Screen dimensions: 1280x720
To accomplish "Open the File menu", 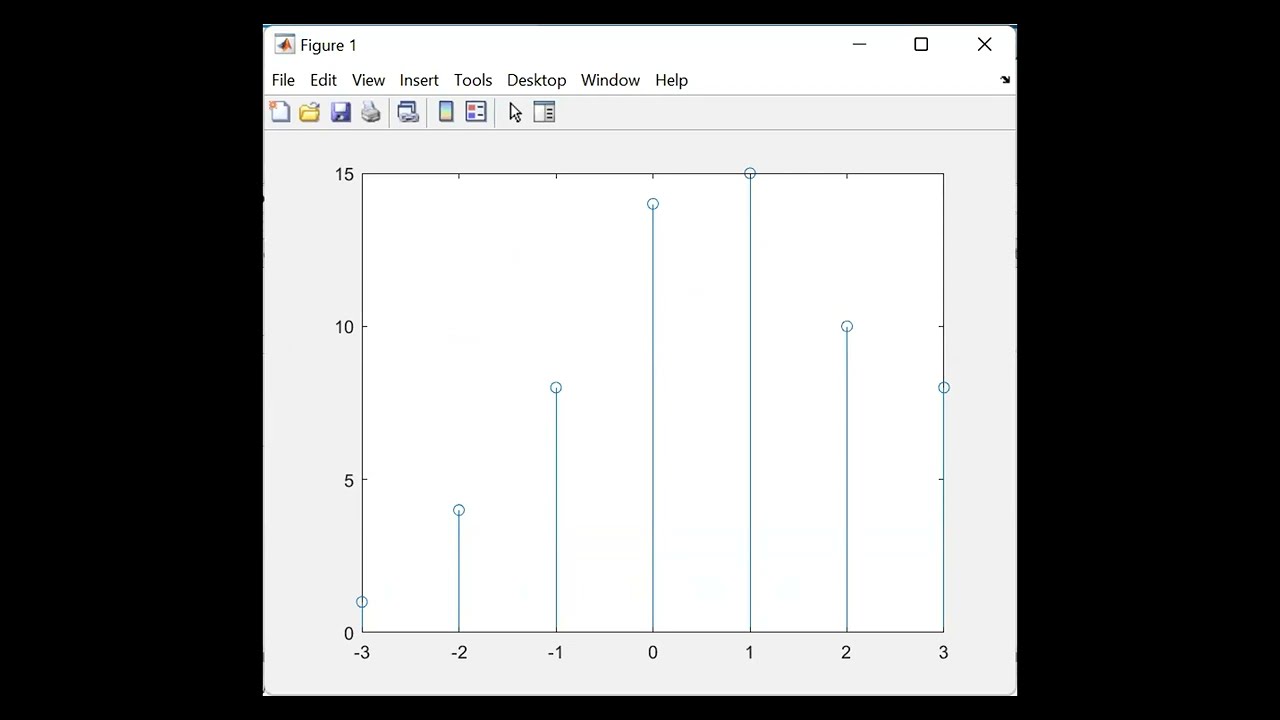I will pos(283,80).
